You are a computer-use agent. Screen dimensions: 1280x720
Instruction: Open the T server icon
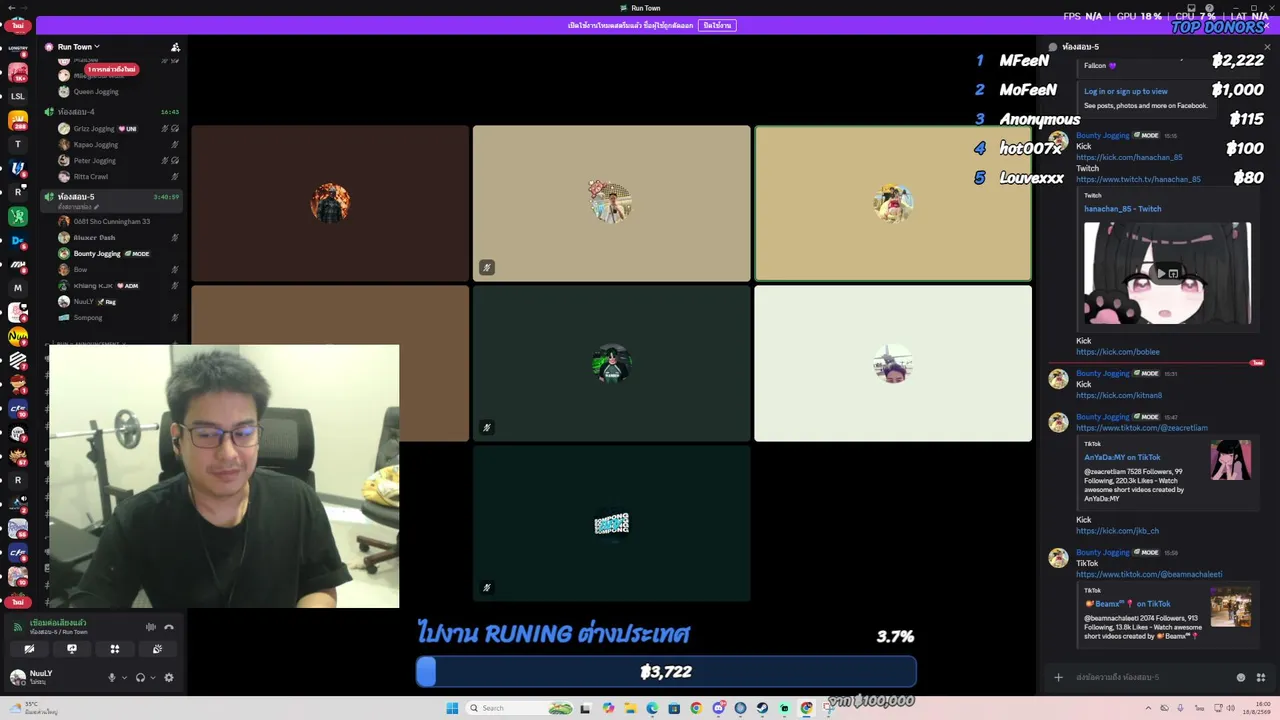coord(18,144)
